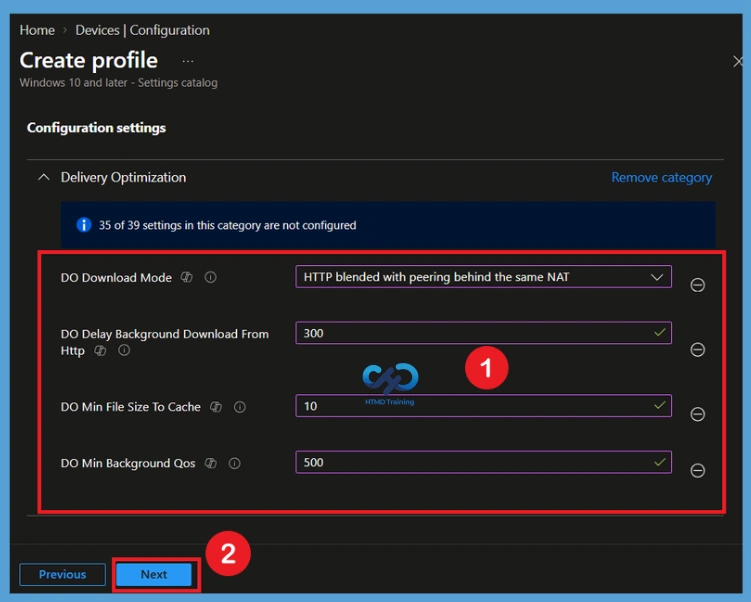Image resolution: width=751 pixels, height=602 pixels.
Task: Edit the DO Min Background Qos field value 500
Action: pos(483,462)
